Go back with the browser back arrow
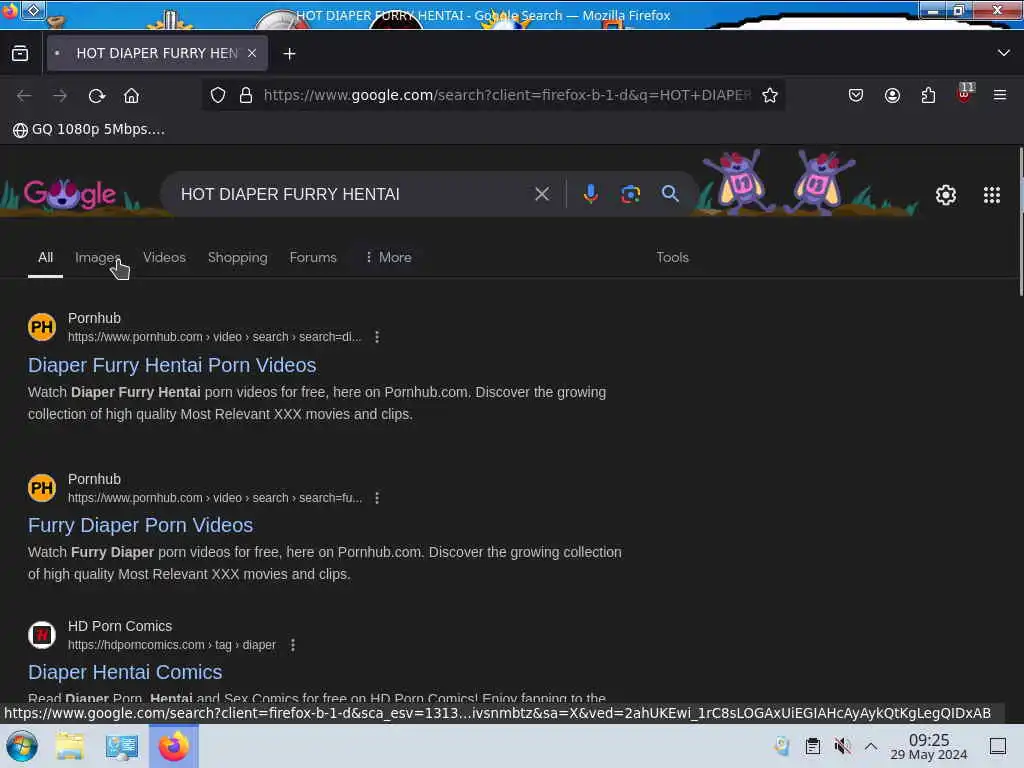The width and height of the screenshot is (1024, 768). coord(24,96)
